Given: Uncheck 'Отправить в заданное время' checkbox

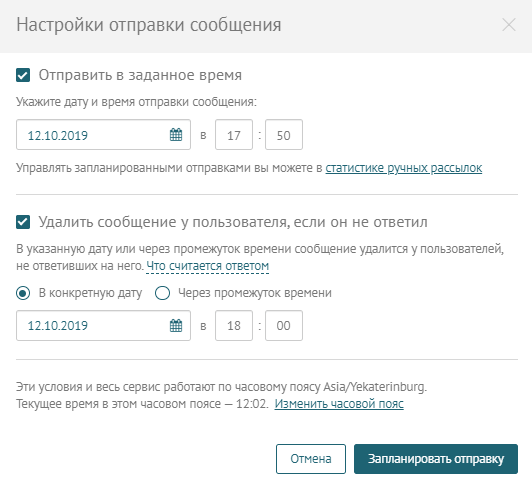Looking at the screenshot, I should pyautogui.click(x=23, y=75).
